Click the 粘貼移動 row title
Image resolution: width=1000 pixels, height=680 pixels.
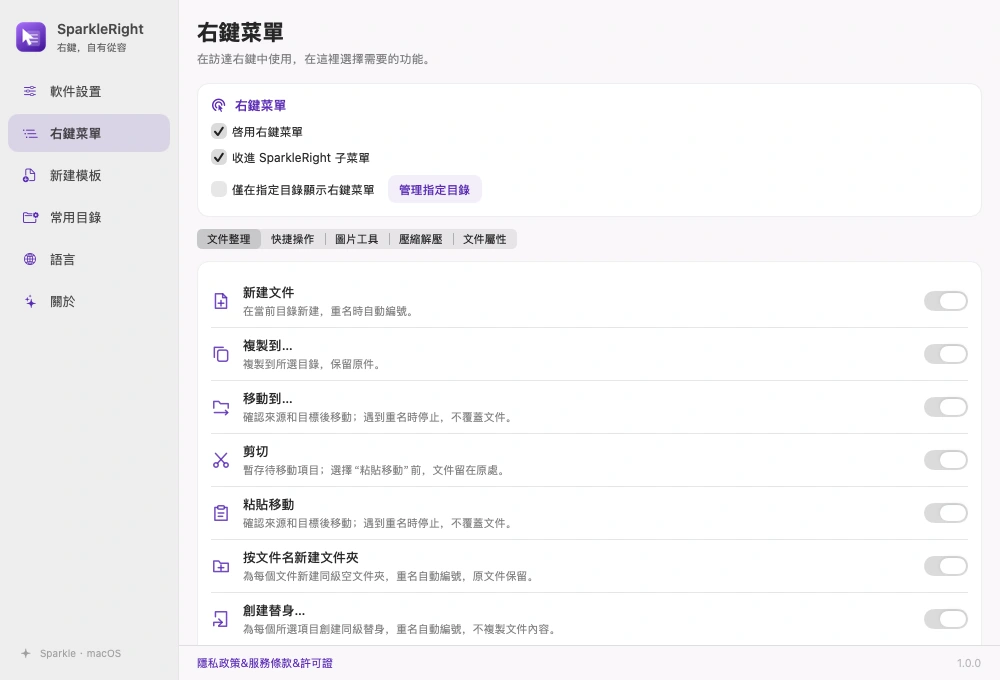(268, 504)
